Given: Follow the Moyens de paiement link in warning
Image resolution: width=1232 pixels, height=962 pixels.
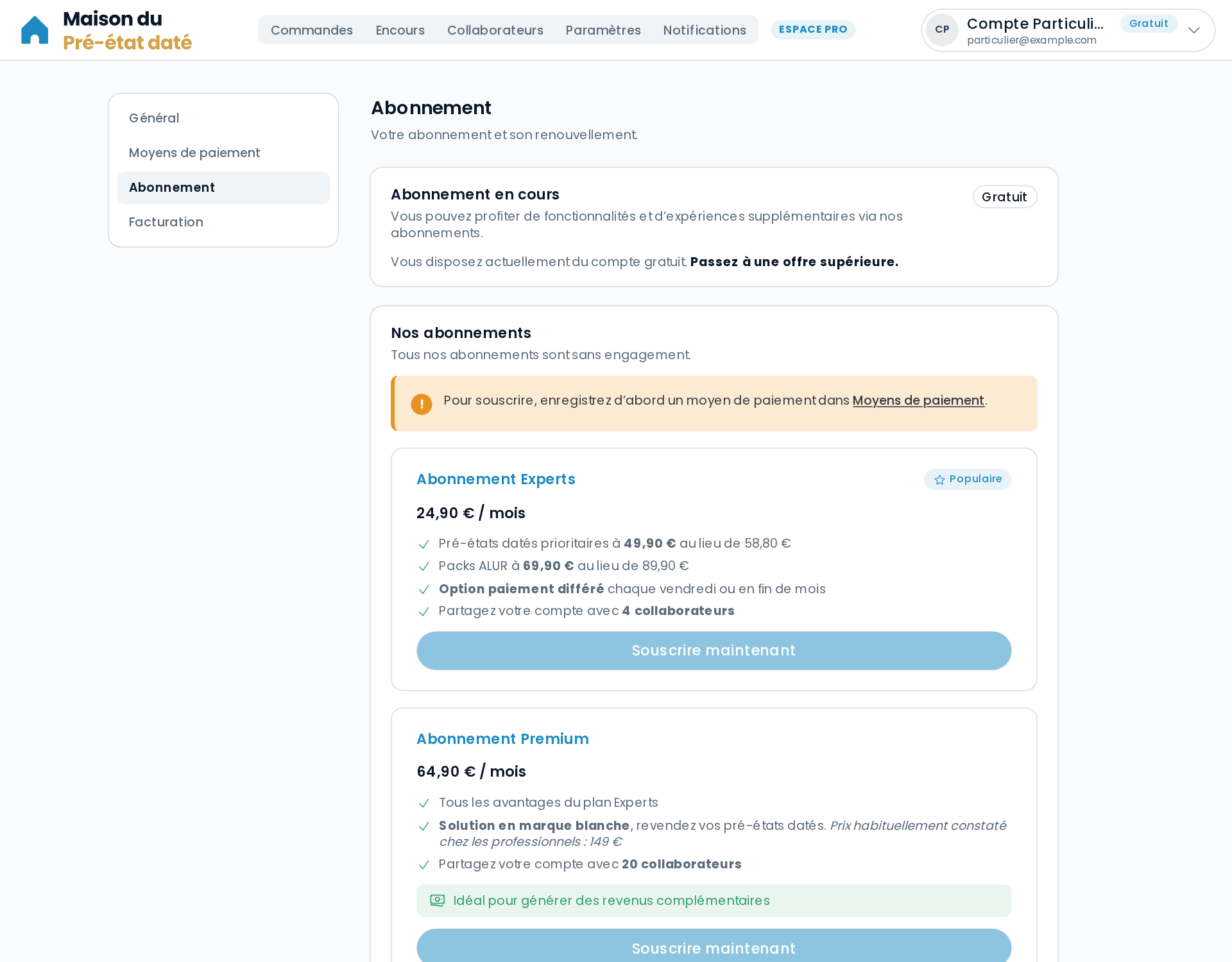Looking at the screenshot, I should 918,401.
